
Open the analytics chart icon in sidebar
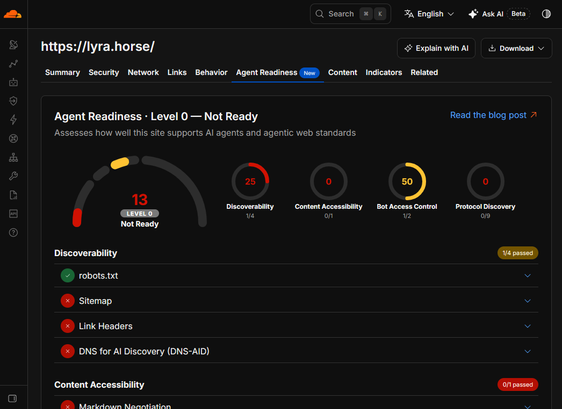13,64
